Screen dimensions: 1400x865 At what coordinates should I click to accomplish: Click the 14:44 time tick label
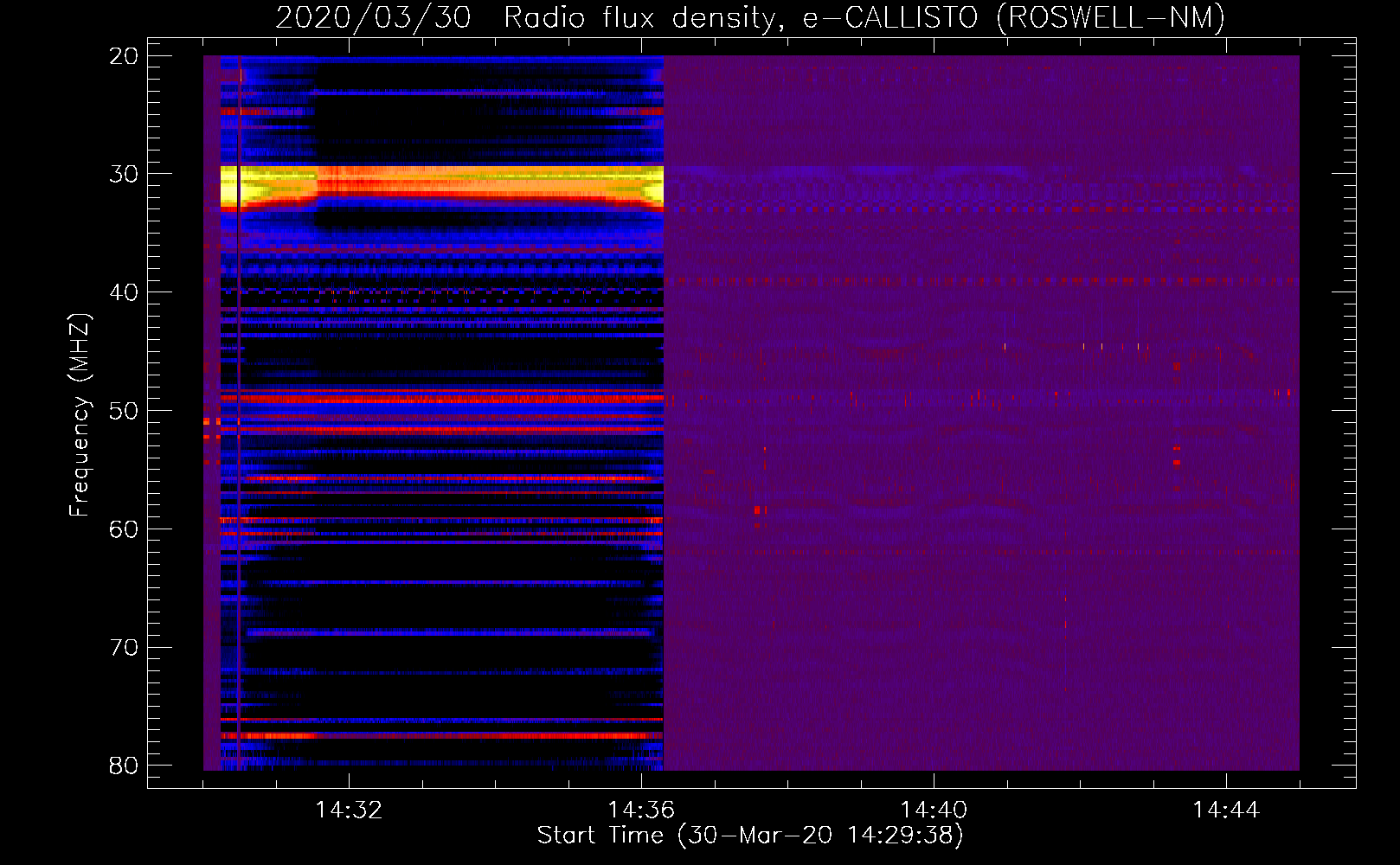coord(1226,811)
